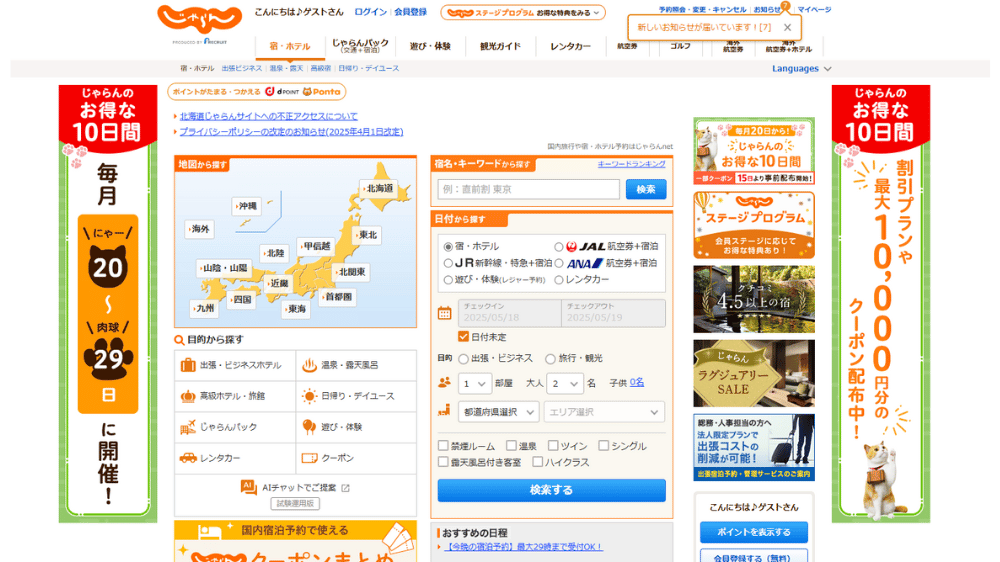The width and height of the screenshot is (1000, 562).
Task: Check the ツイン checkbox
Action: (x=553, y=445)
